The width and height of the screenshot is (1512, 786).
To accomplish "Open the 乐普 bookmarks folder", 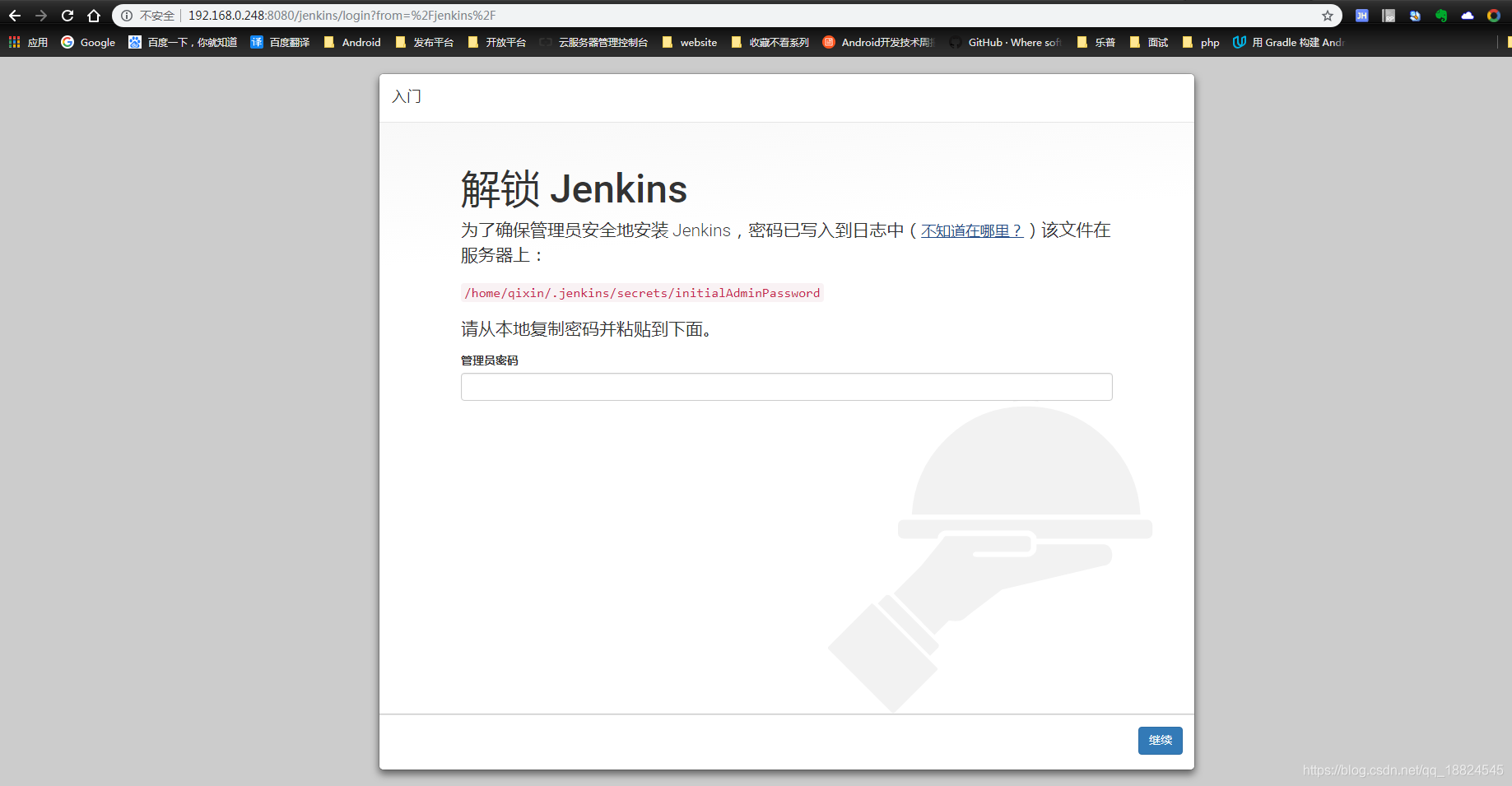I will tap(1096, 42).
